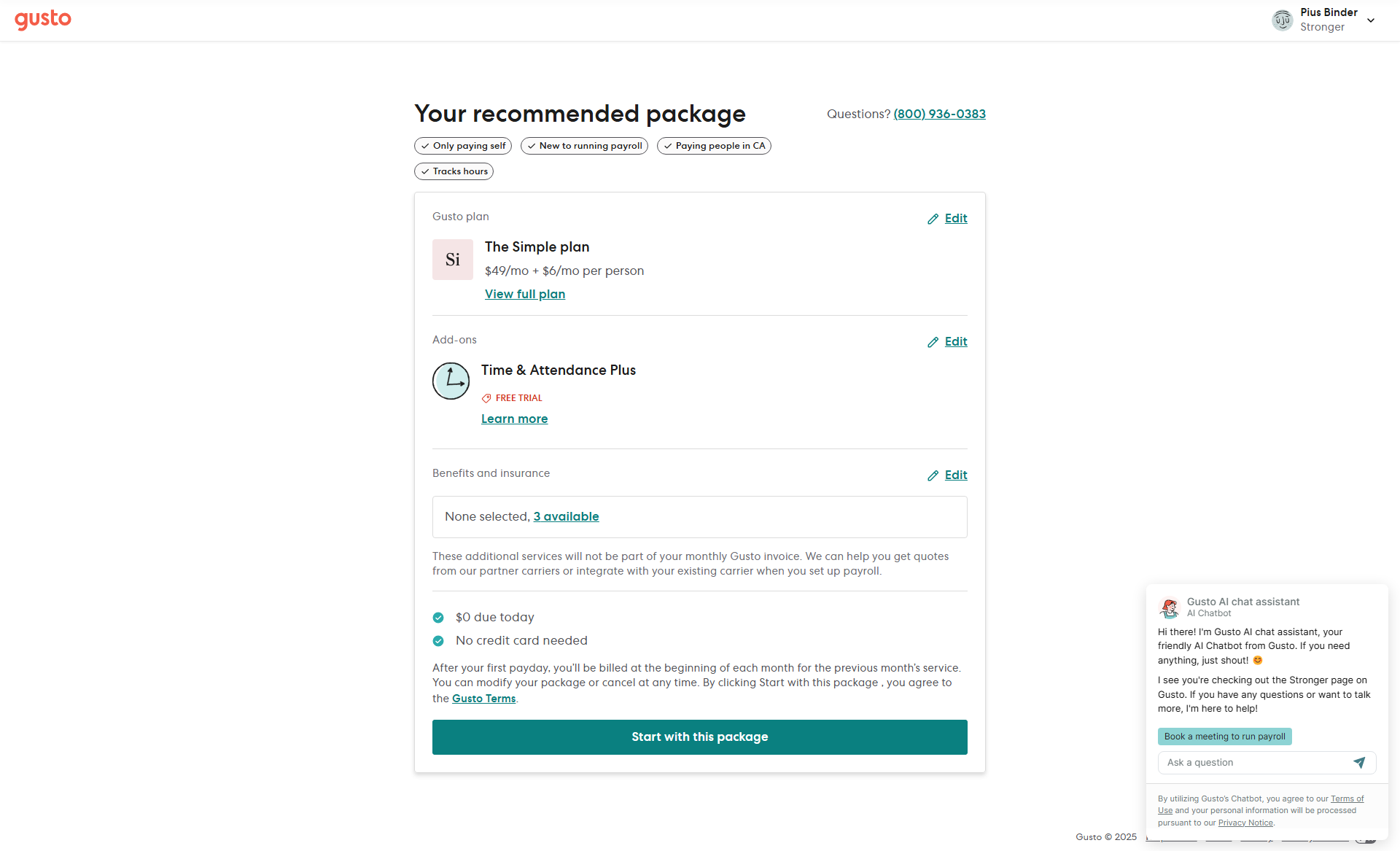Screen dimensions: 1400x851
Task: Click the pencil icon beside Gusto plan Edit
Action: click(933, 219)
